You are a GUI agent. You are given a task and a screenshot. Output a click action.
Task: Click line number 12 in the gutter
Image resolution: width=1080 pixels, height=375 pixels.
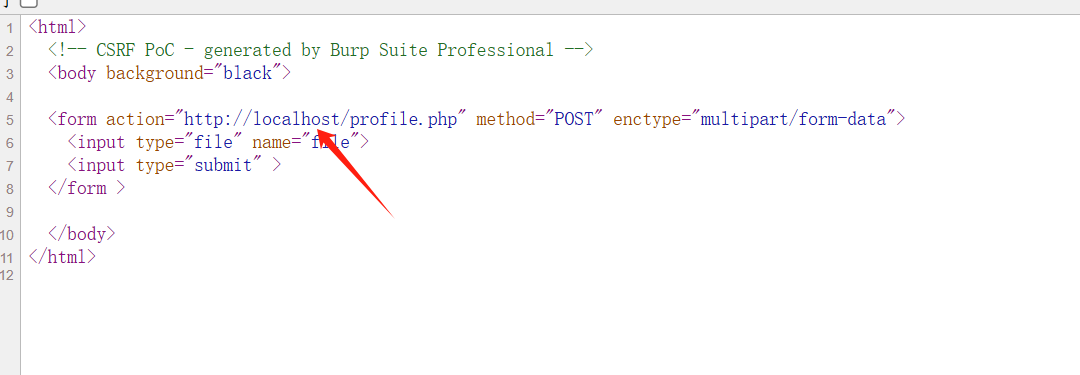[7, 275]
